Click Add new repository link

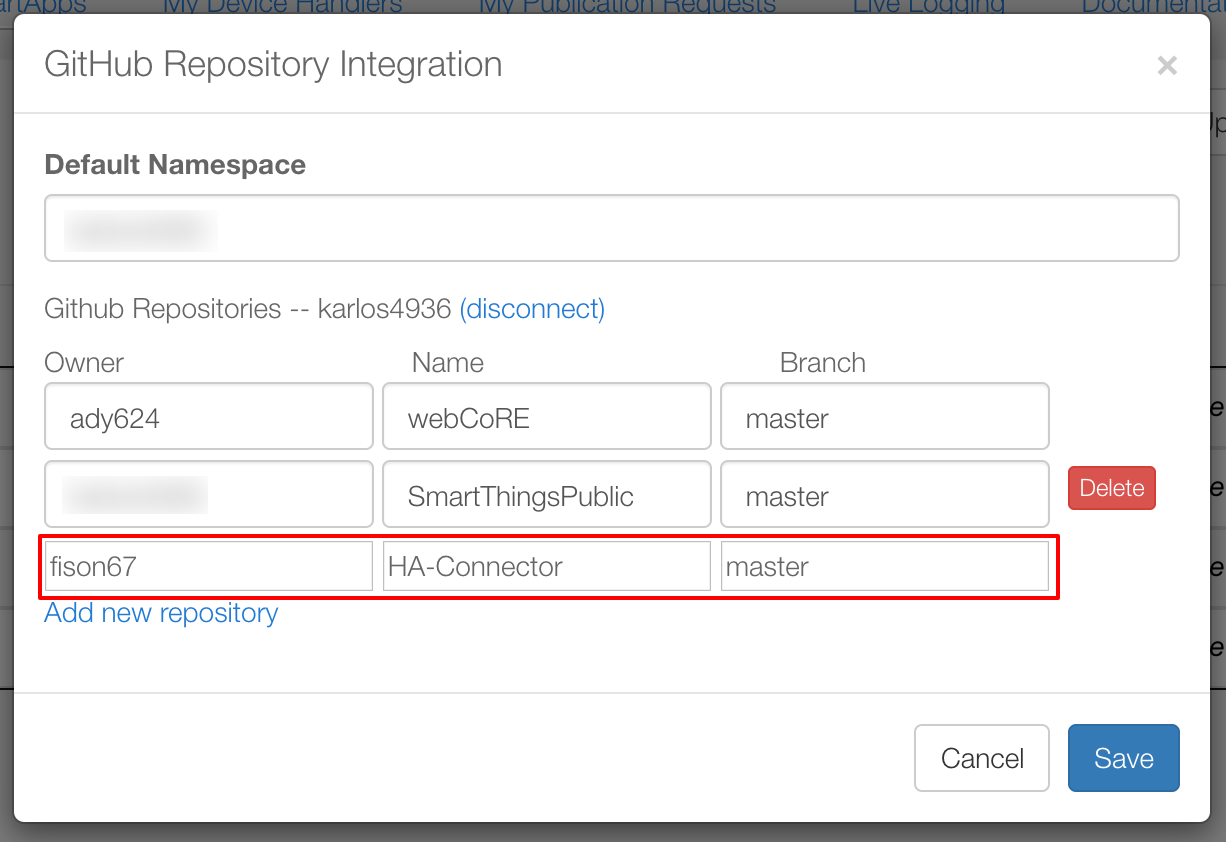(x=161, y=613)
